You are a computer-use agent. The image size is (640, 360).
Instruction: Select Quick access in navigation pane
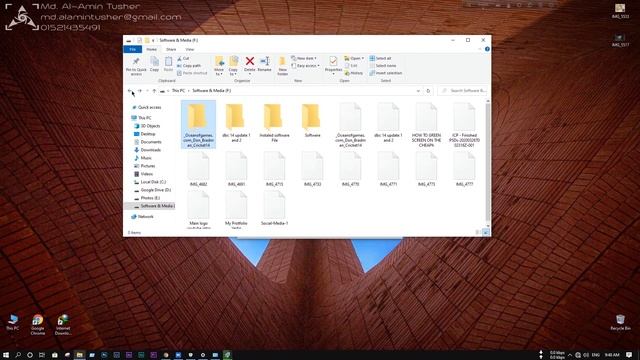[147, 107]
